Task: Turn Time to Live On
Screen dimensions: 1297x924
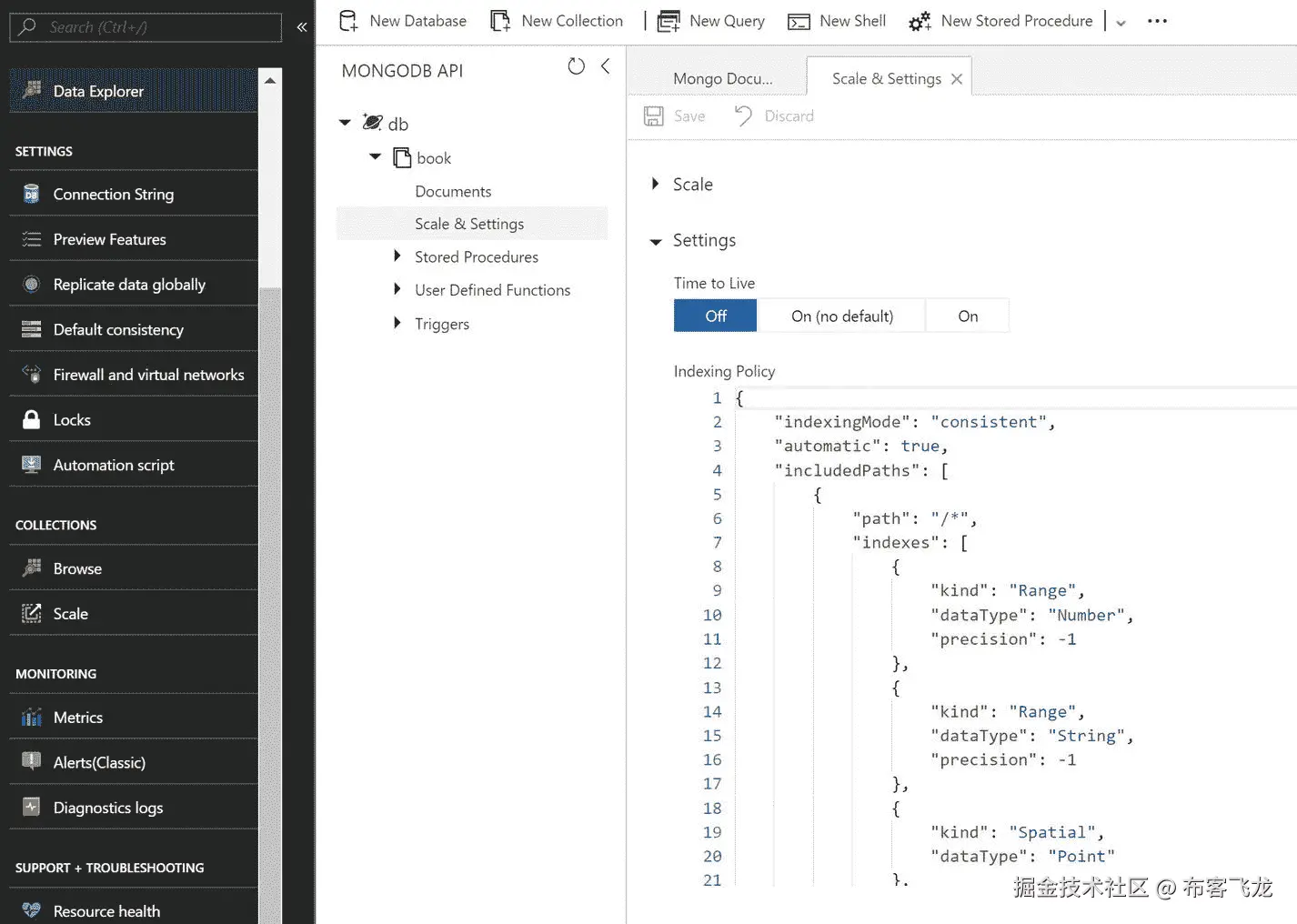Action: point(967,316)
